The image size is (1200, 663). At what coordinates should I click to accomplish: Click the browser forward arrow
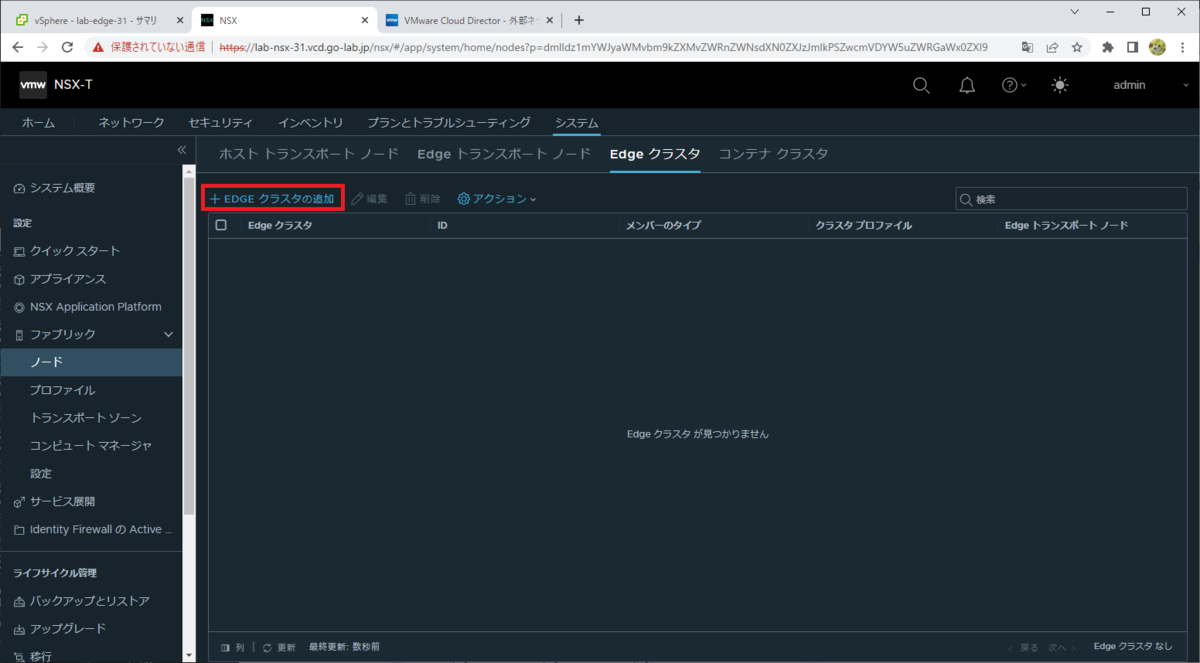coord(43,47)
